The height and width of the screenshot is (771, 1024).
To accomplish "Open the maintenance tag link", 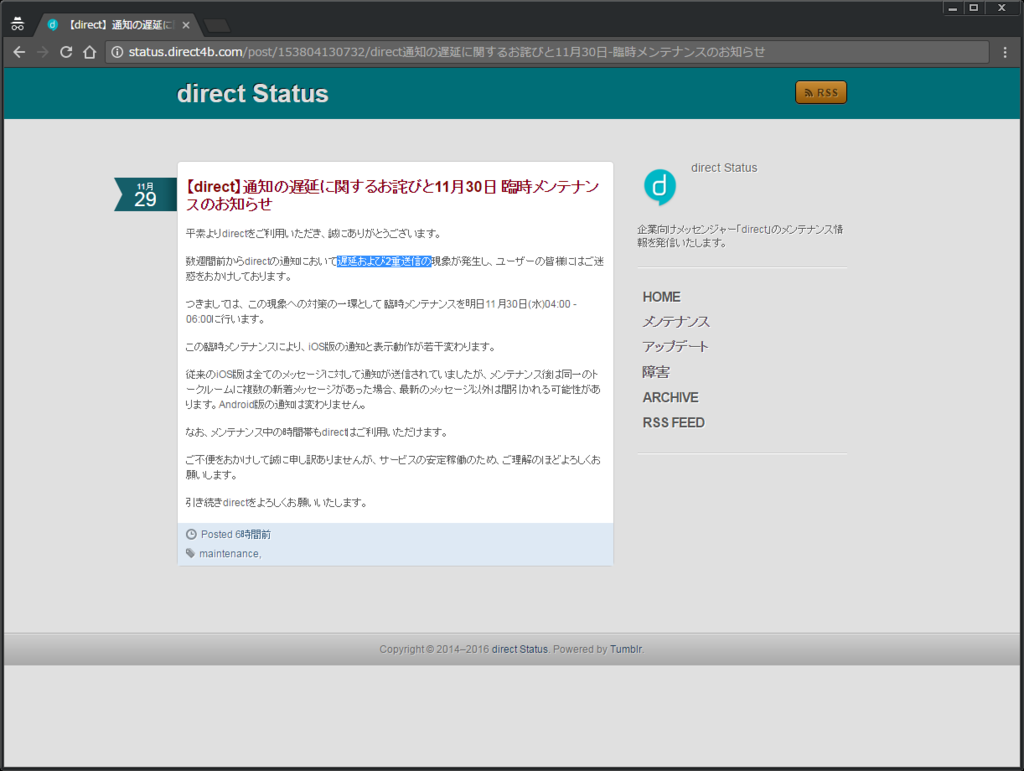I will (229, 554).
